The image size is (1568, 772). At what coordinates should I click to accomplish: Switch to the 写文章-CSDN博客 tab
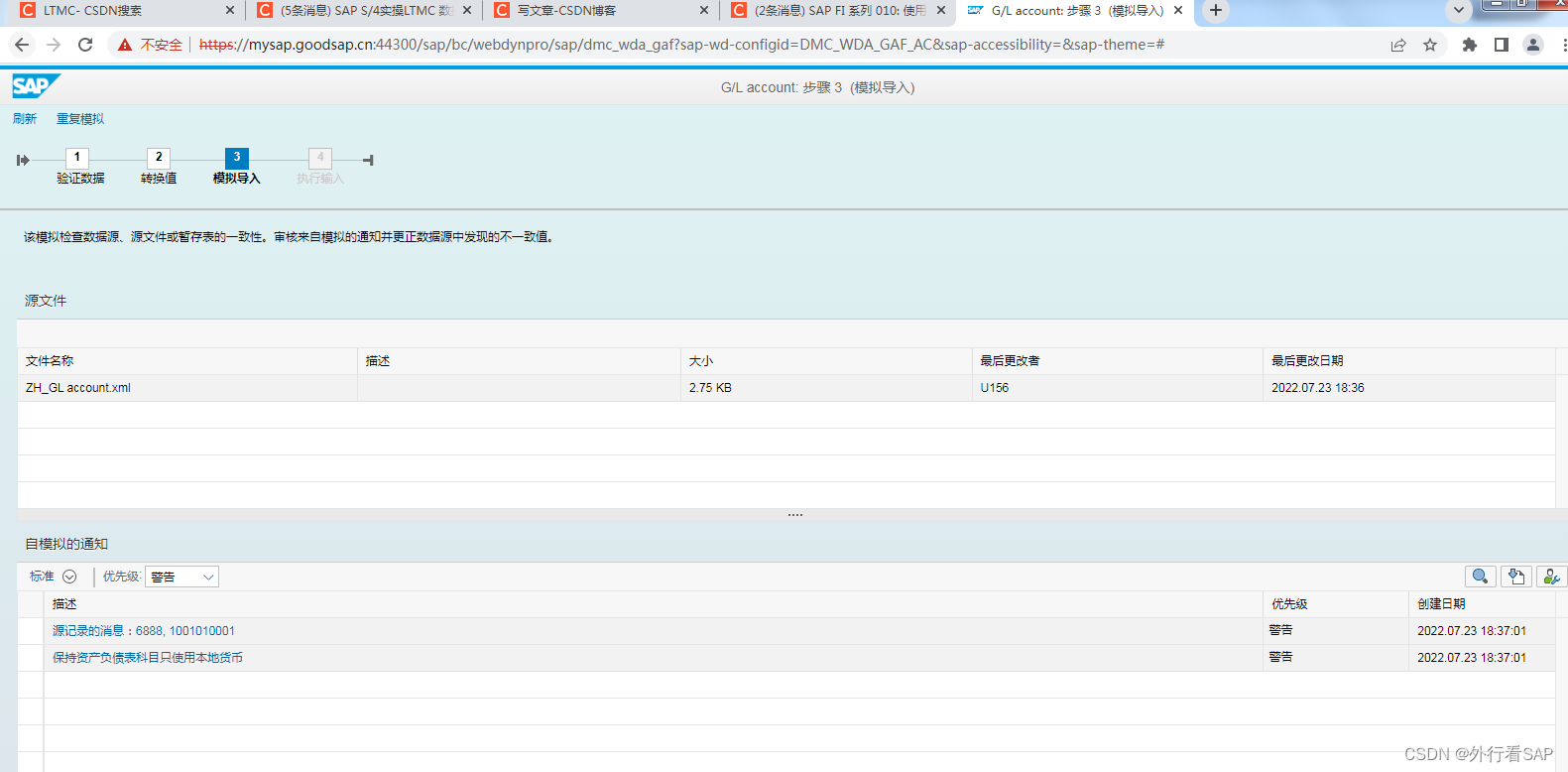pos(600,11)
